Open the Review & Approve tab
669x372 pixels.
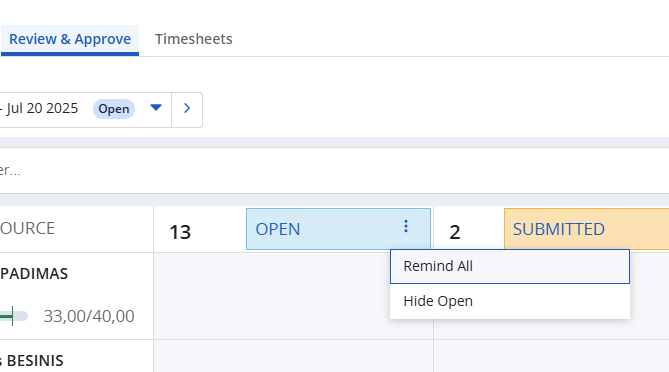(x=70, y=39)
